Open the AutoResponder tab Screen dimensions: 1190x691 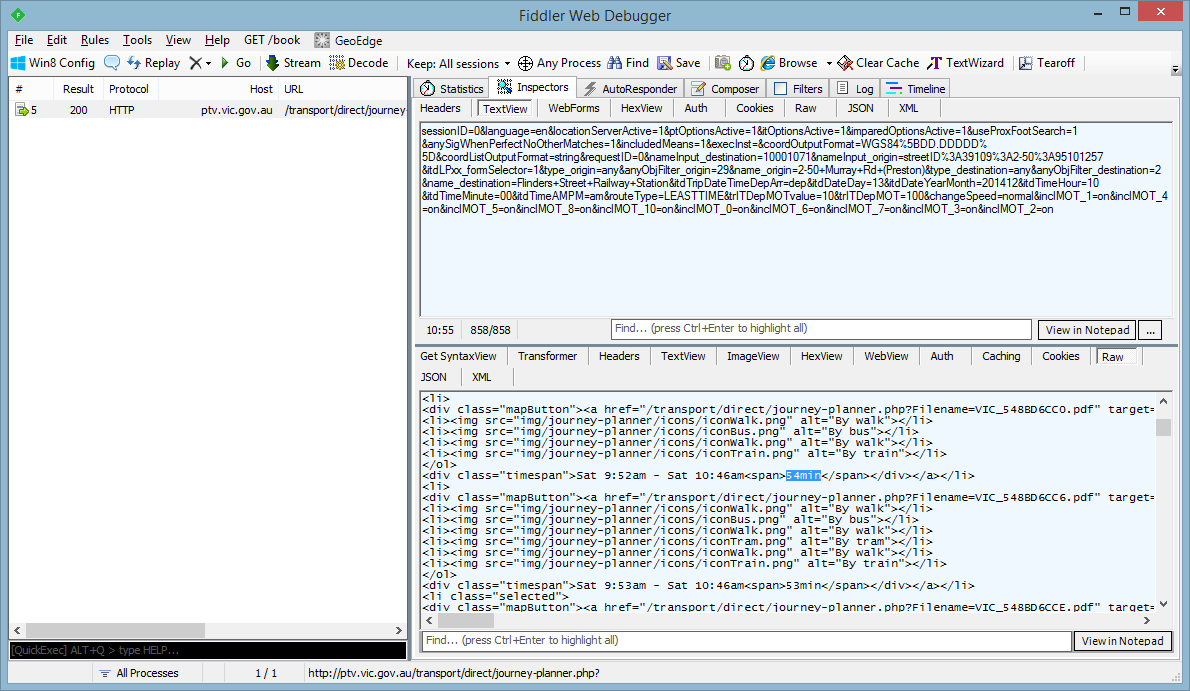pos(630,89)
